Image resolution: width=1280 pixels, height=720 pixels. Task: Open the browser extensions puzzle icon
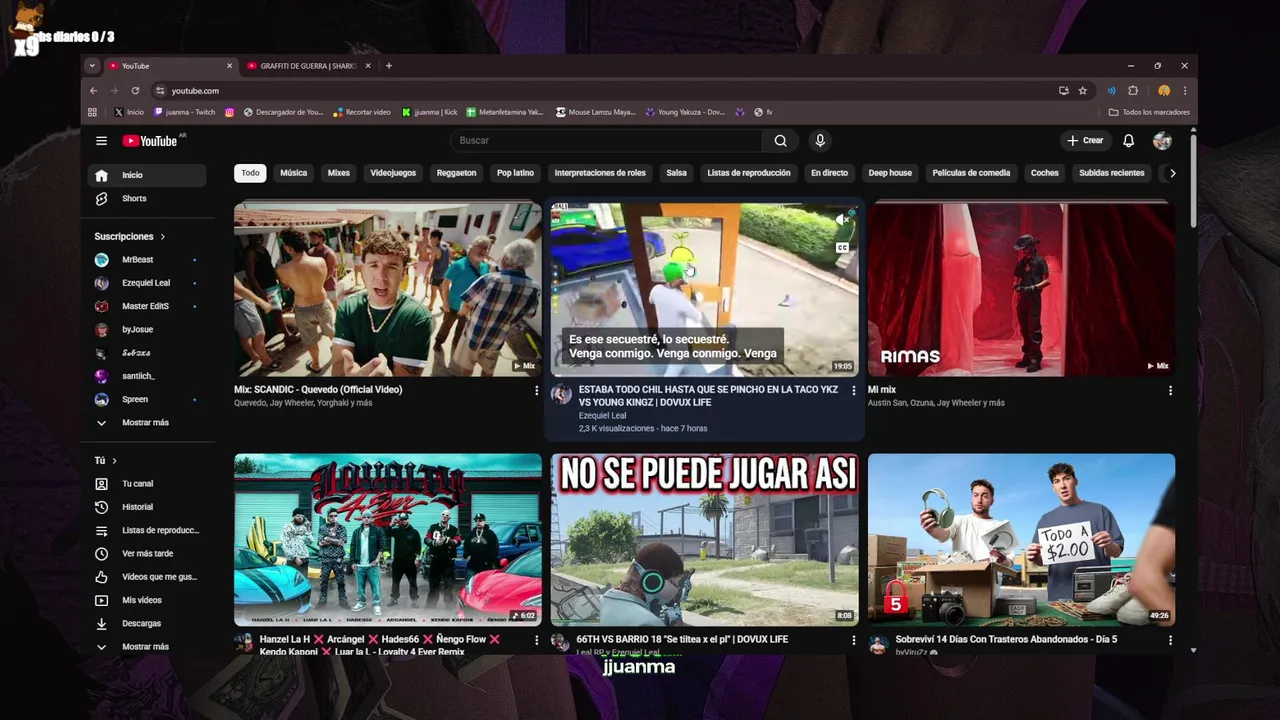click(1133, 91)
